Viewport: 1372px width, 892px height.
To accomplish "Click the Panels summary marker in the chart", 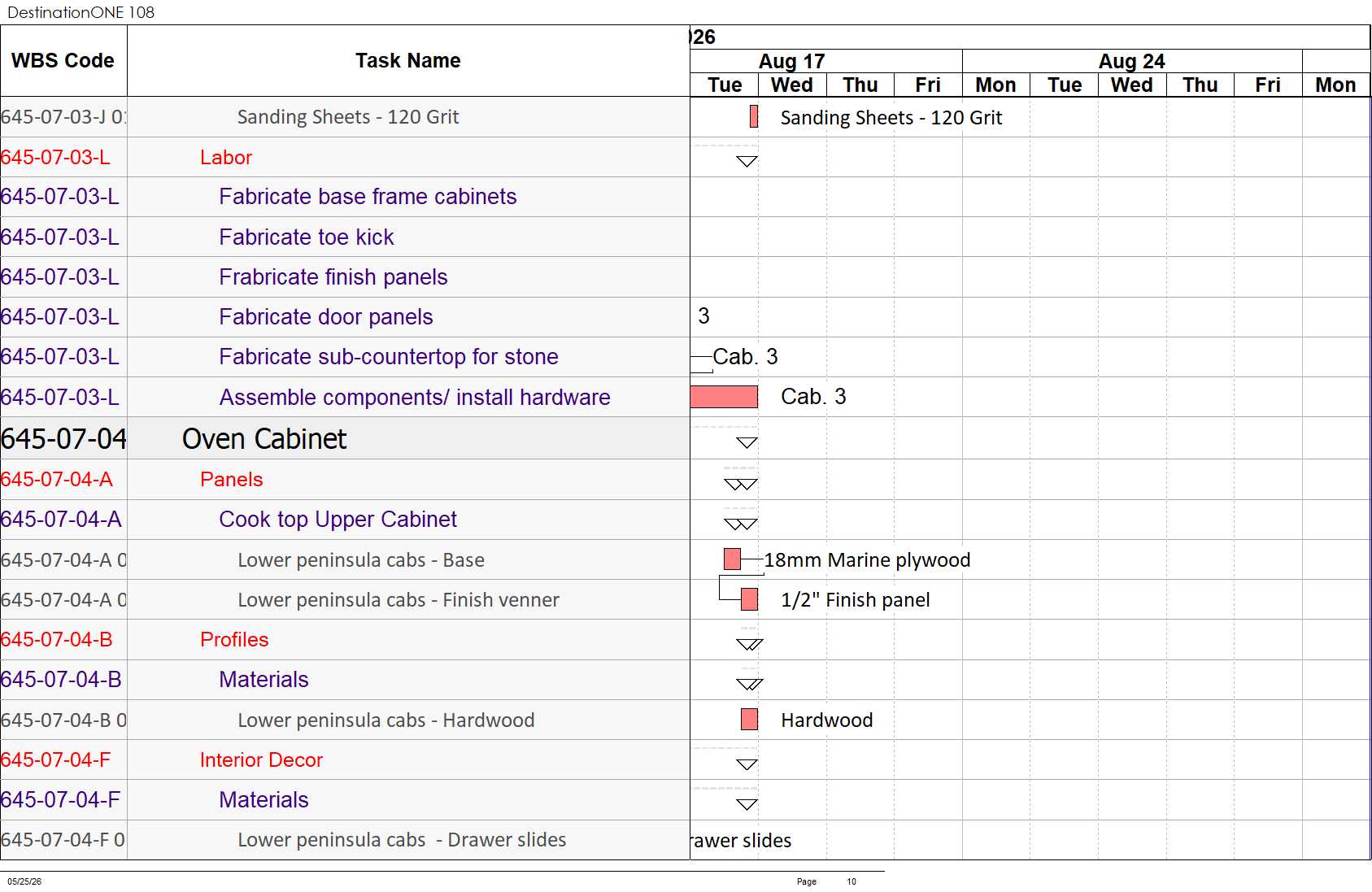I will [741, 484].
